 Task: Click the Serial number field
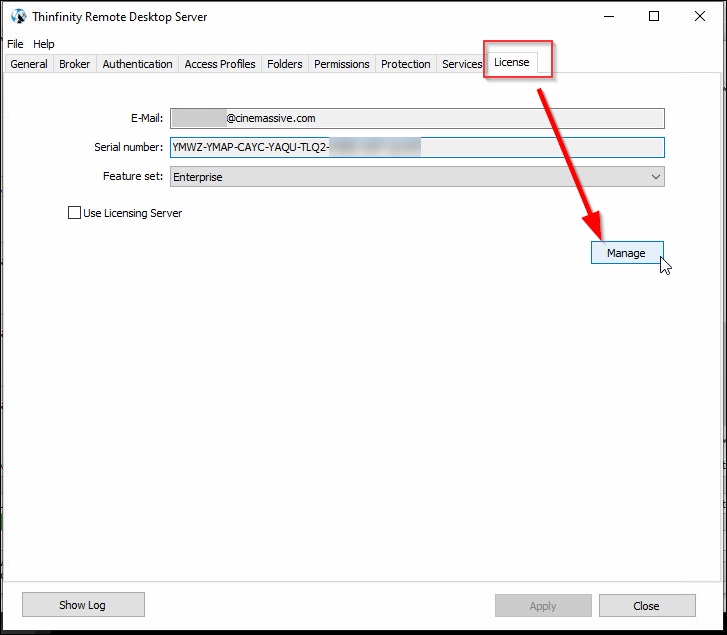[417, 147]
